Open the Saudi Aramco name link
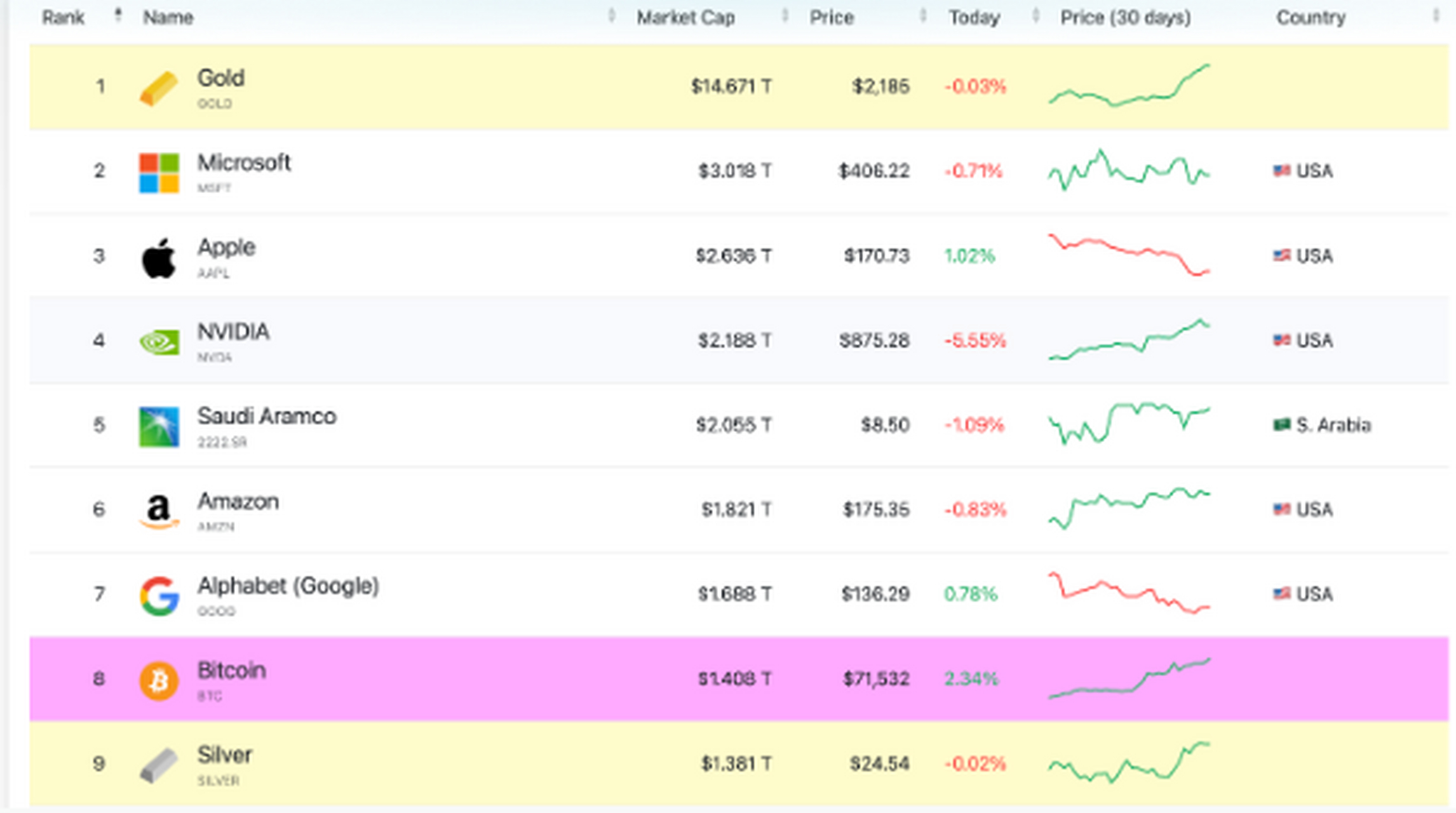 pyautogui.click(x=267, y=417)
